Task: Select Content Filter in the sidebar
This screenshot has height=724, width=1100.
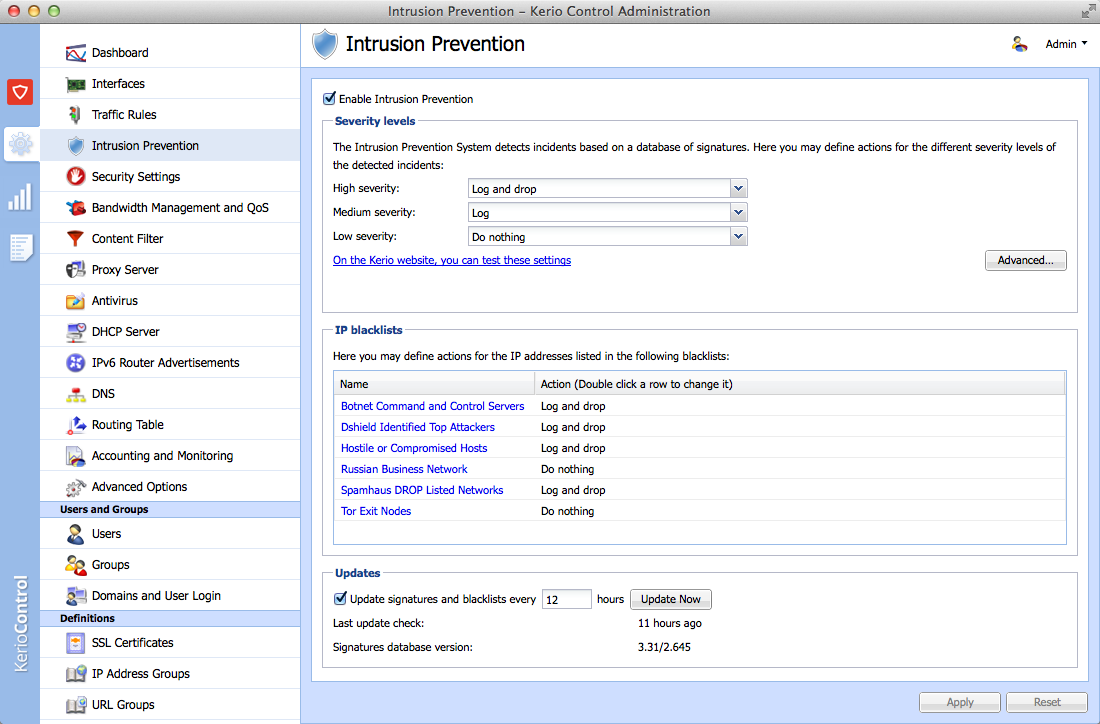Action: coord(170,239)
